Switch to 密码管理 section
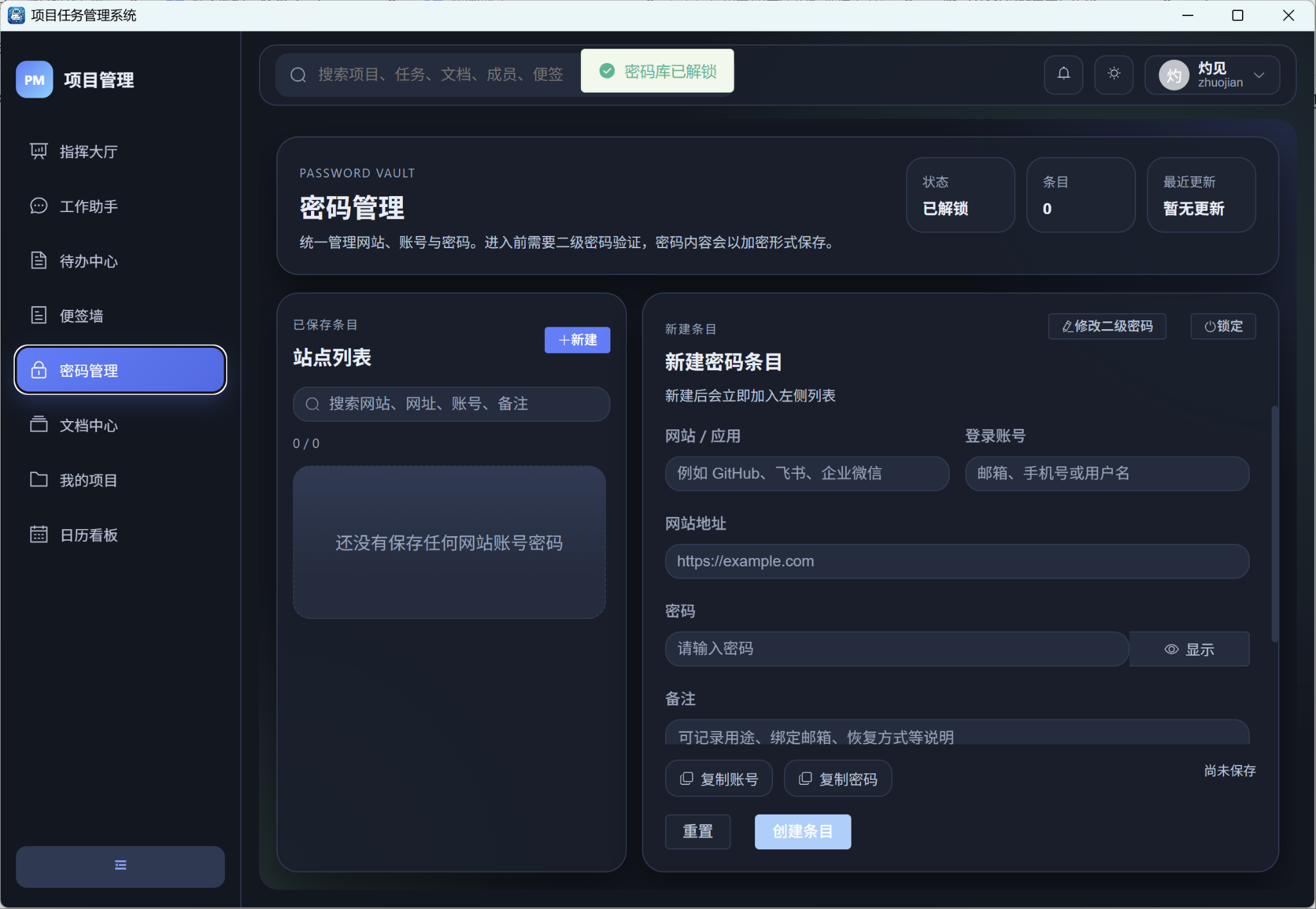Viewport: 1316px width, 909px height. [88, 370]
